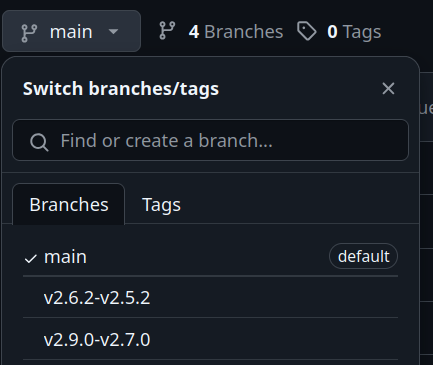Click the branch icon beside 4 Branches
Viewport: 433px width, 365px height.
pos(167,31)
